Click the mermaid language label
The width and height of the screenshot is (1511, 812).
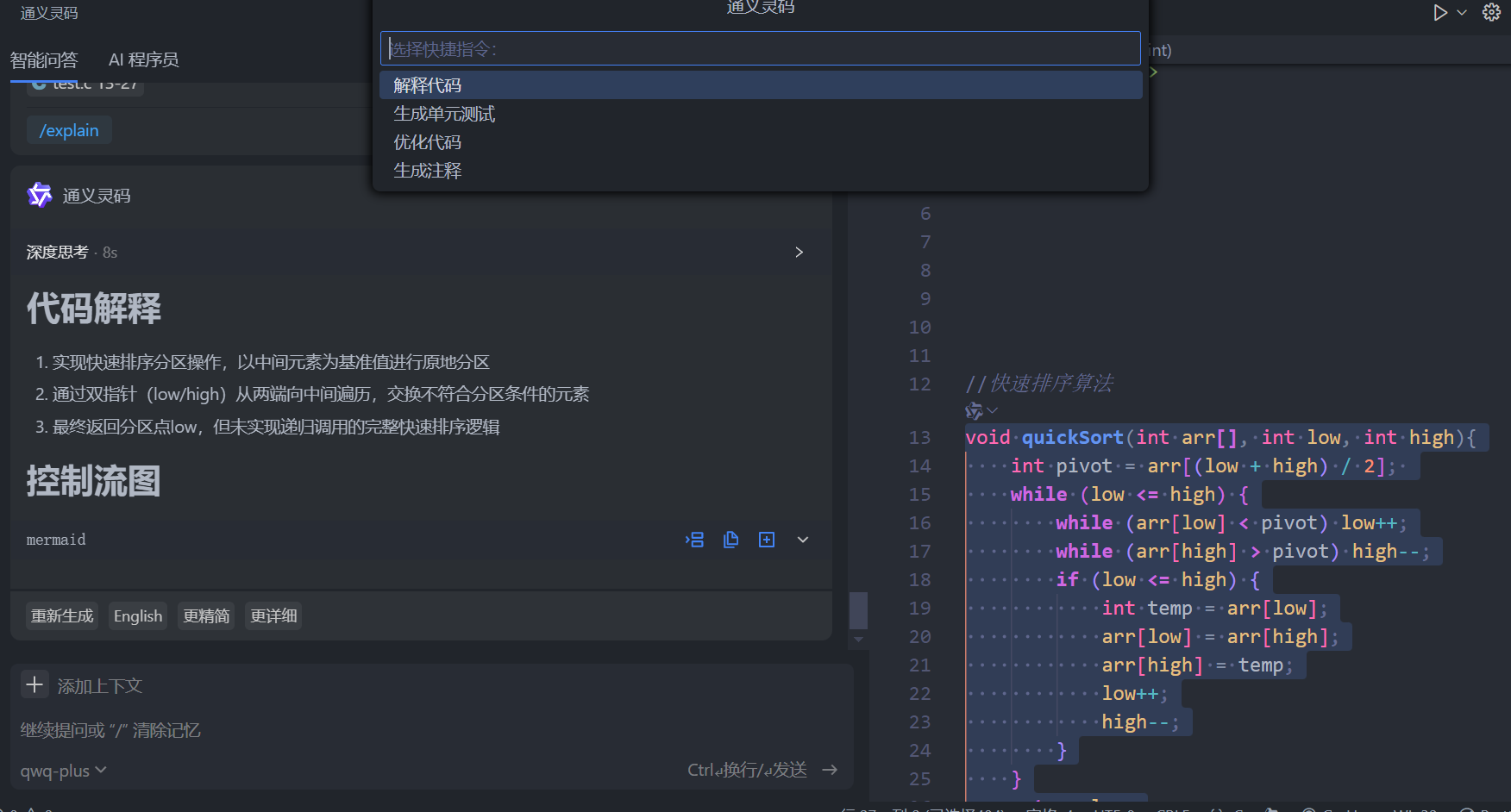[x=56, y=540]
